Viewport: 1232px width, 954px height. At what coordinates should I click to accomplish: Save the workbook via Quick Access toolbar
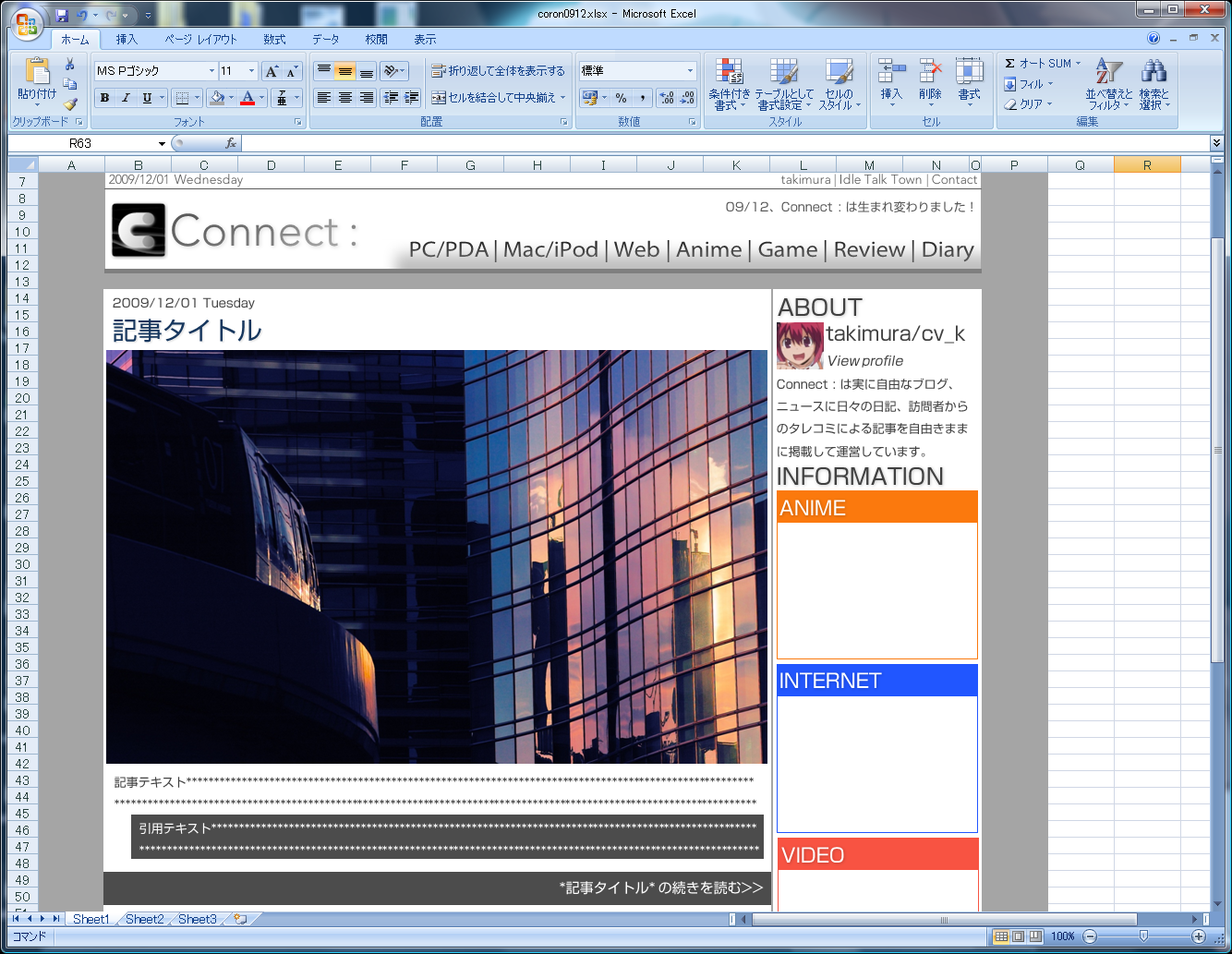click(x=62, y=15)
